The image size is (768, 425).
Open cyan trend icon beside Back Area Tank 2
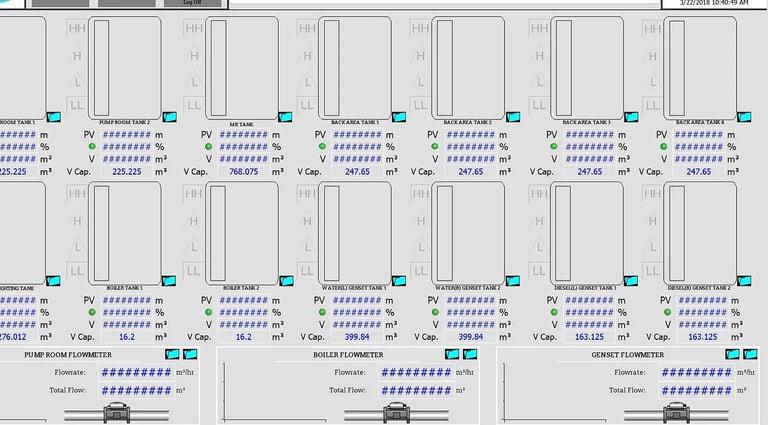[x=513, y=117]
